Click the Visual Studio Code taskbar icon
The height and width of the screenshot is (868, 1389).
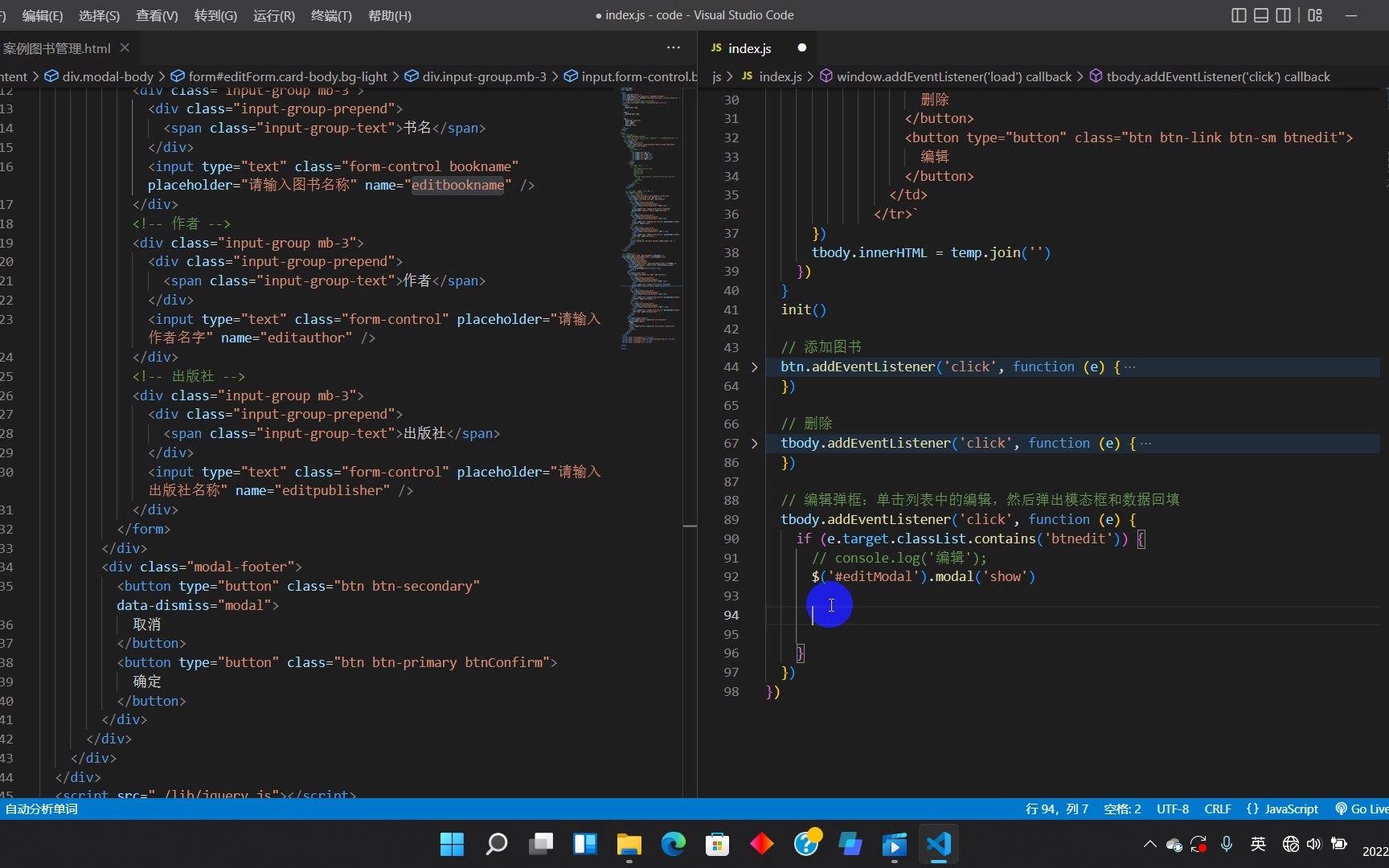click(x=939, y=844)
